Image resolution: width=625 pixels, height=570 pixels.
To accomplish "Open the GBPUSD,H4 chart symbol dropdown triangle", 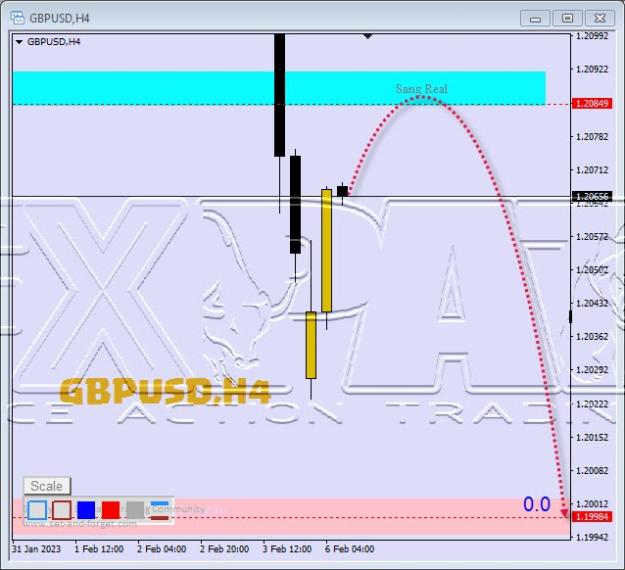I will (19, 42).
